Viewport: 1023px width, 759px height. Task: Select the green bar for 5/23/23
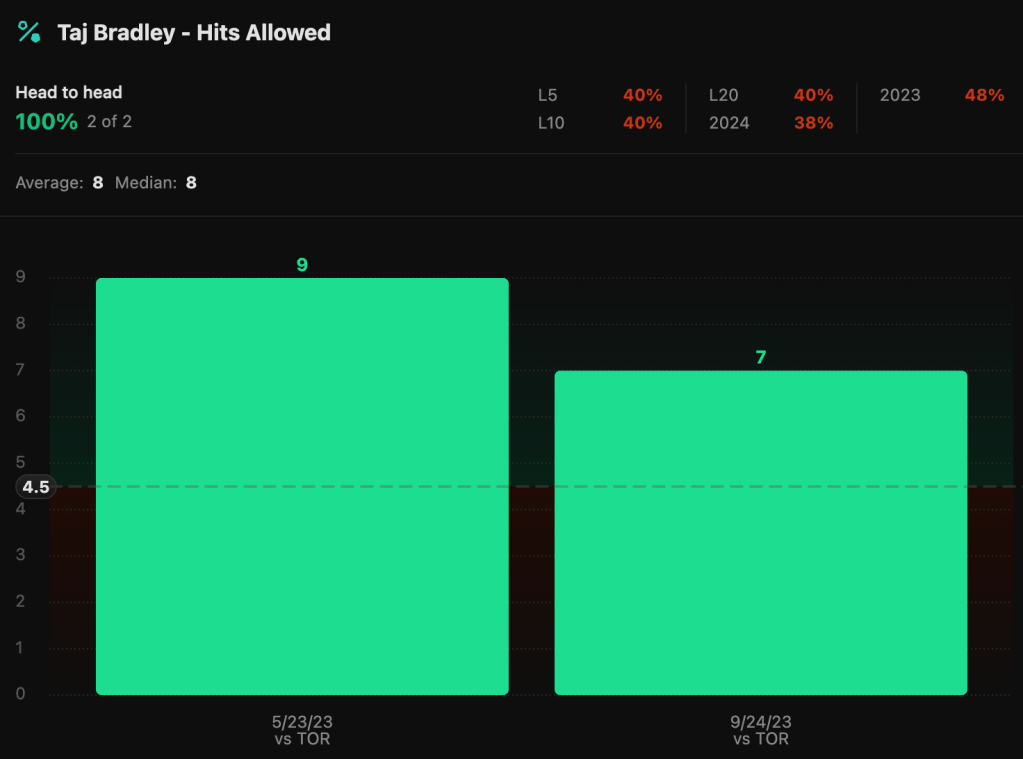coord(302,486)
